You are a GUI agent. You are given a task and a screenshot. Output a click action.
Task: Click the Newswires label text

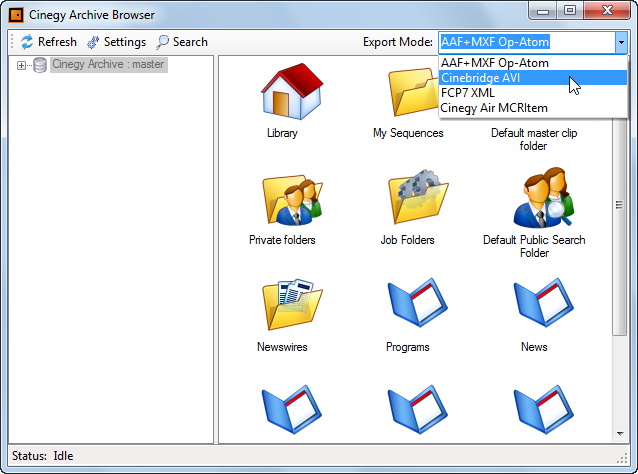click(282, 347)
